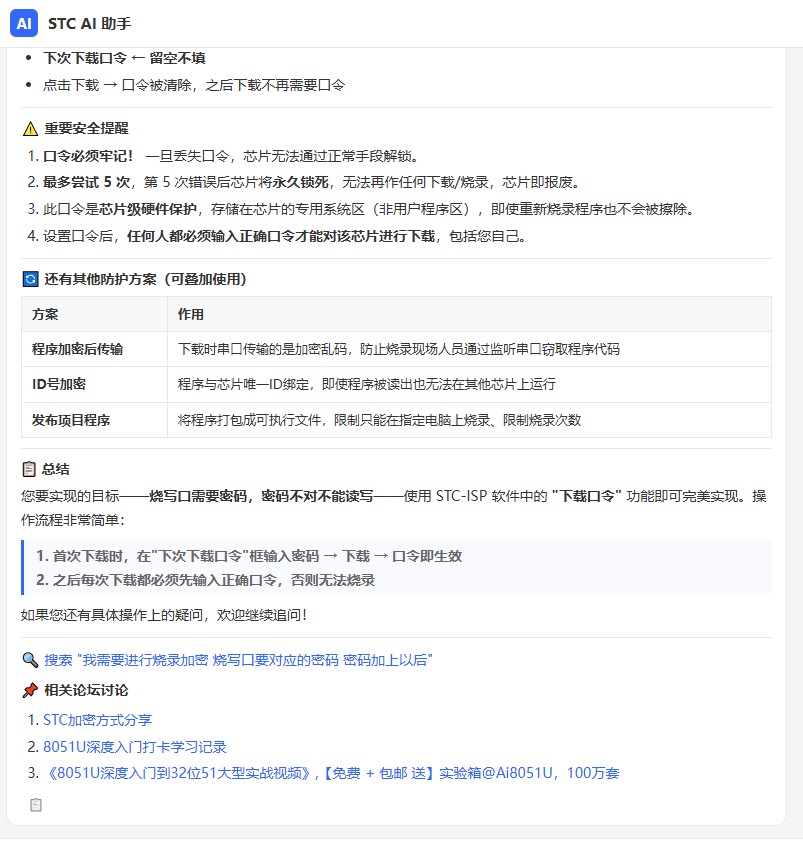
Task: Click the 下载时串口传输的是加密乱码 description cell
Action: [x=469, y=349]
